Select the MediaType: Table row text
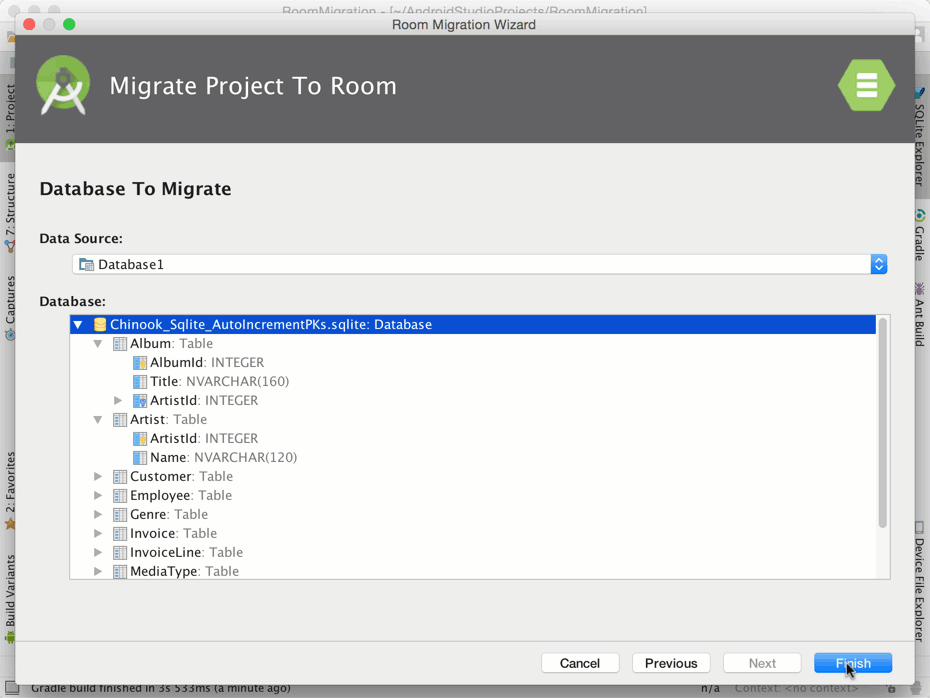Screen dimensions: 930x698 (x=184, y=571)
